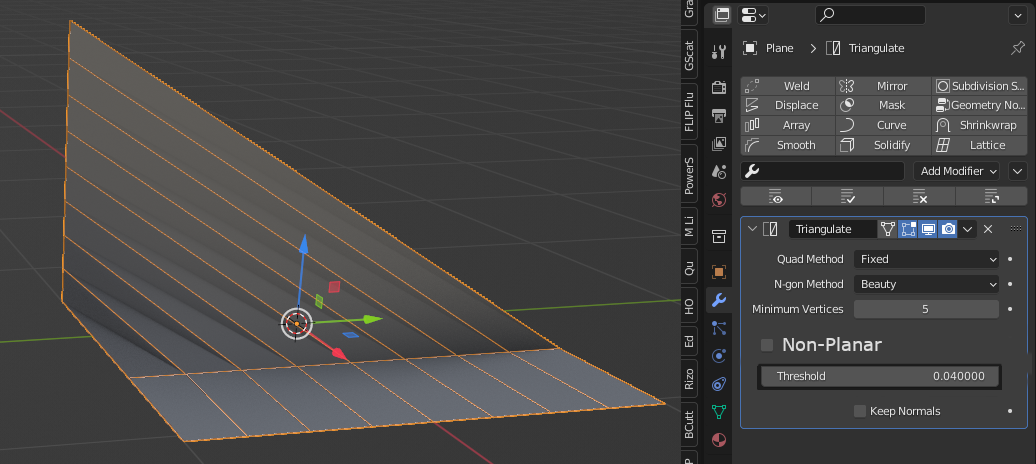Open the Scene properties icon
This screenshot has height=464, width=1036.
(x=719, y=172)
